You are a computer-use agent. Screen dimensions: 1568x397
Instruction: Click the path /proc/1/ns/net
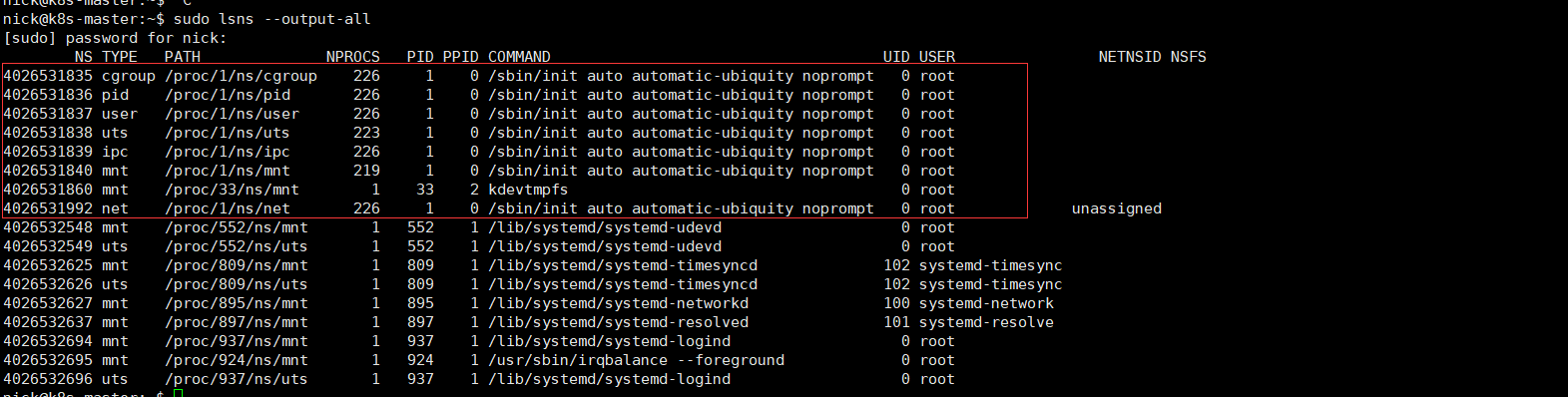coord(228,208)
